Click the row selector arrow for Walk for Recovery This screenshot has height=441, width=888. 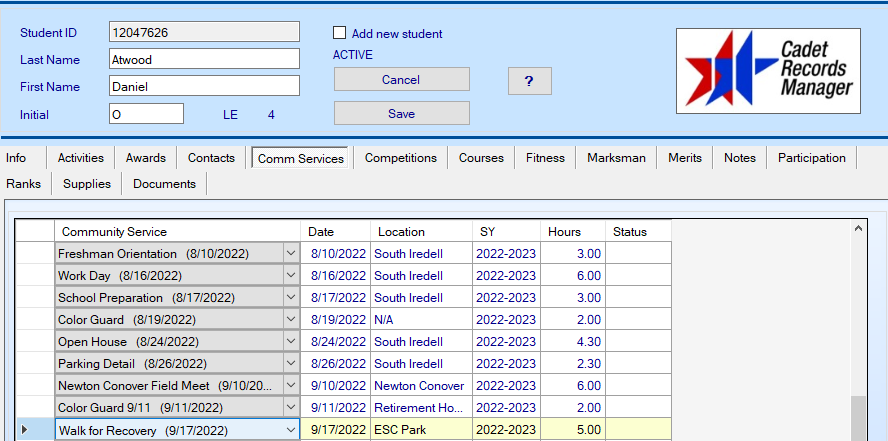[x=25, y=430]
